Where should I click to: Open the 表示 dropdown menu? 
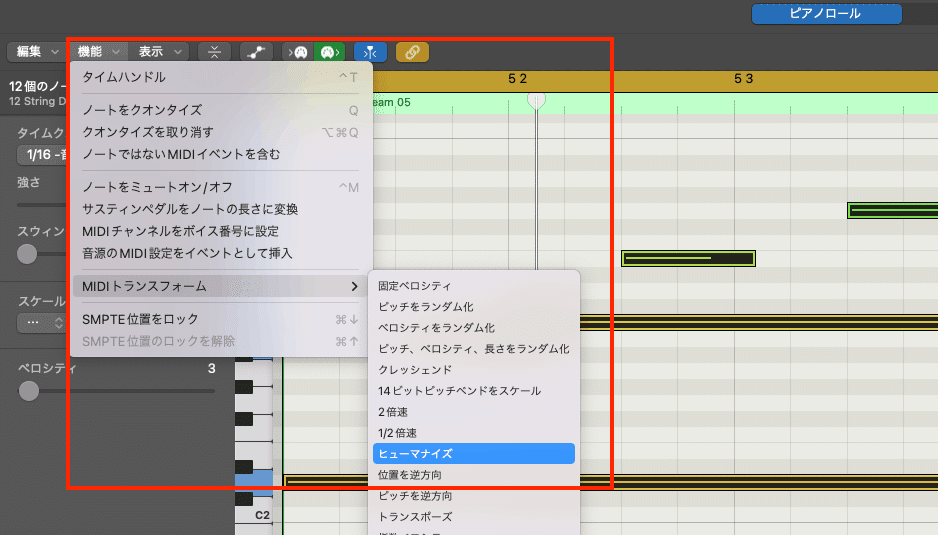click(160, 52)
